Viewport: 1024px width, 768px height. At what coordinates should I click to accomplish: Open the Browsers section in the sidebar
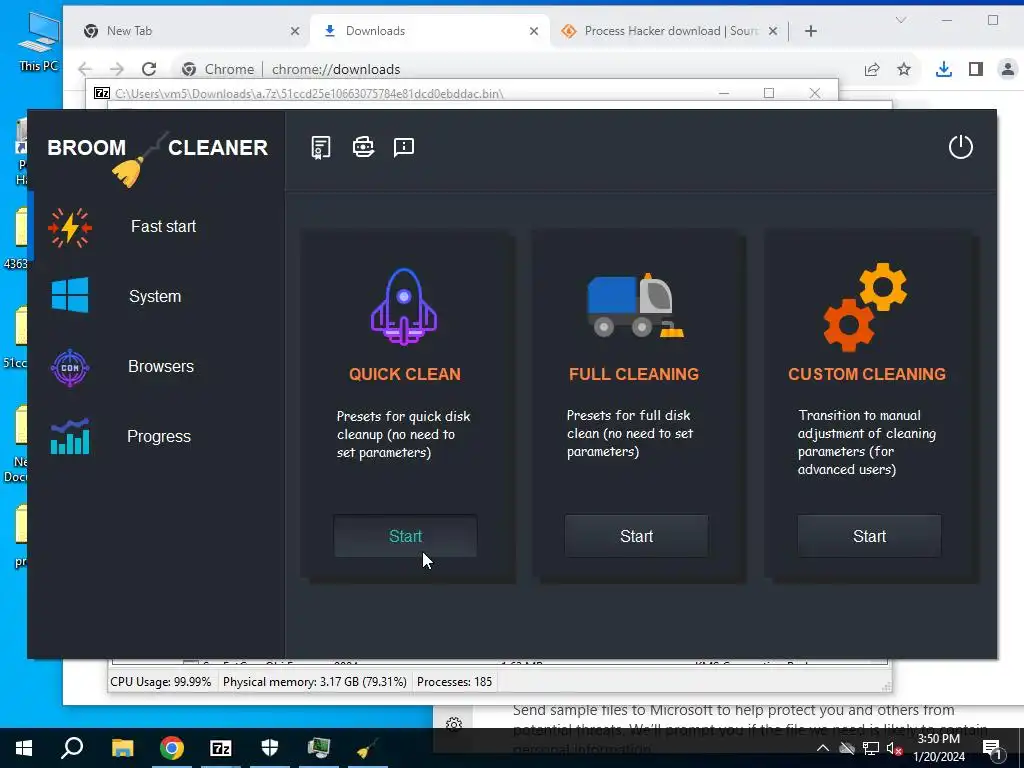[x=161, y=366]
